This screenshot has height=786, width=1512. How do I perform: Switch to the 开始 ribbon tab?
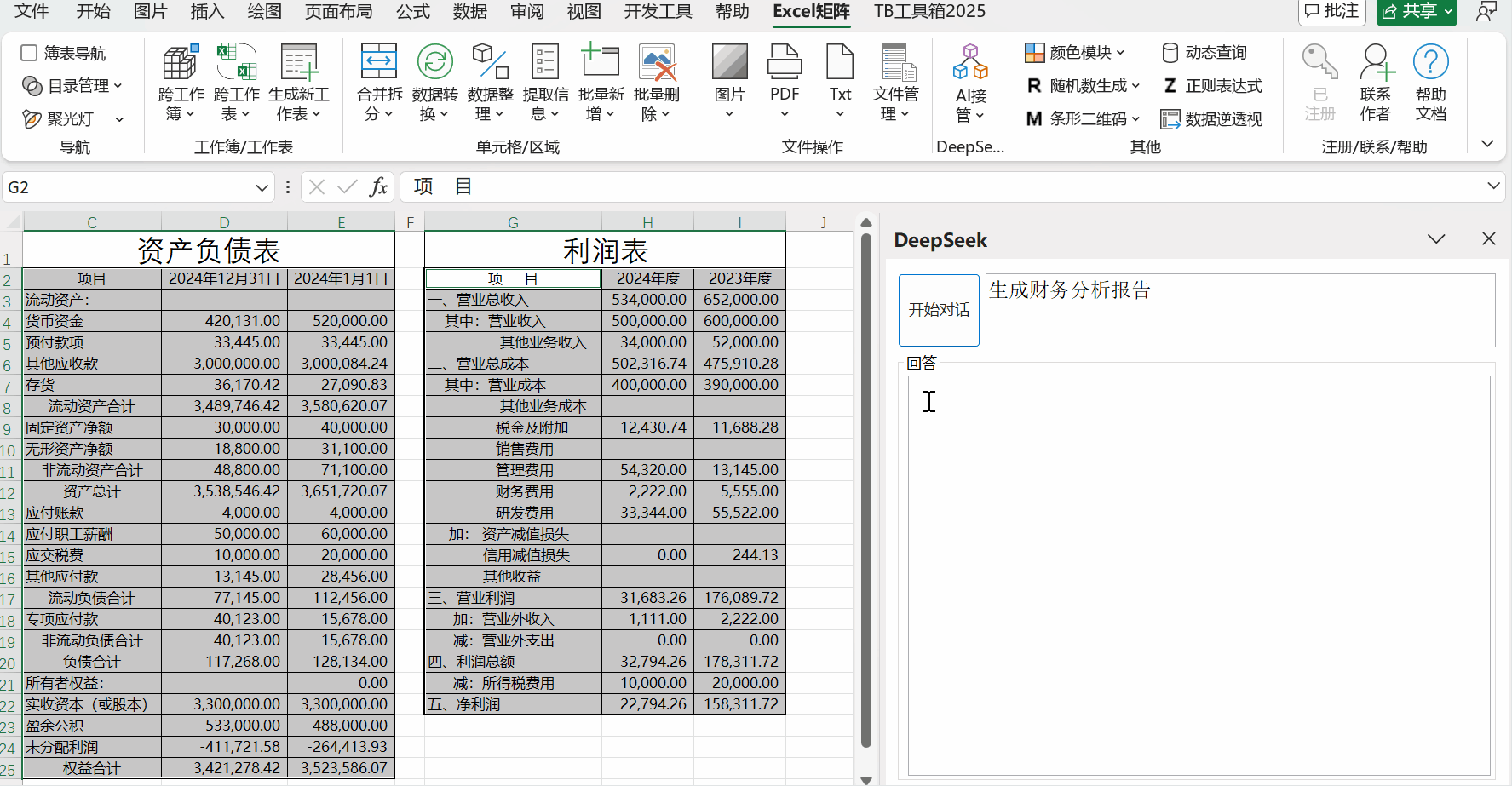[94, 12]
